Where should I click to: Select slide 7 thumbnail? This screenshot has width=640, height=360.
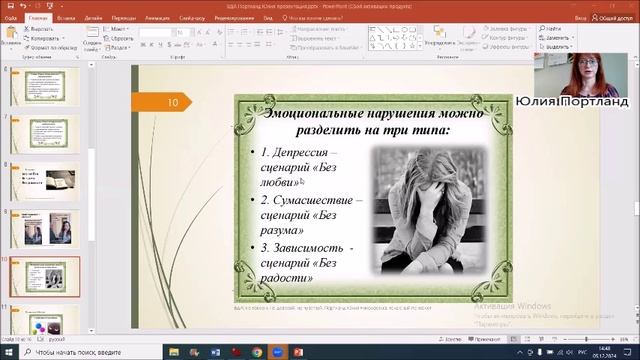tap(45, 134)
